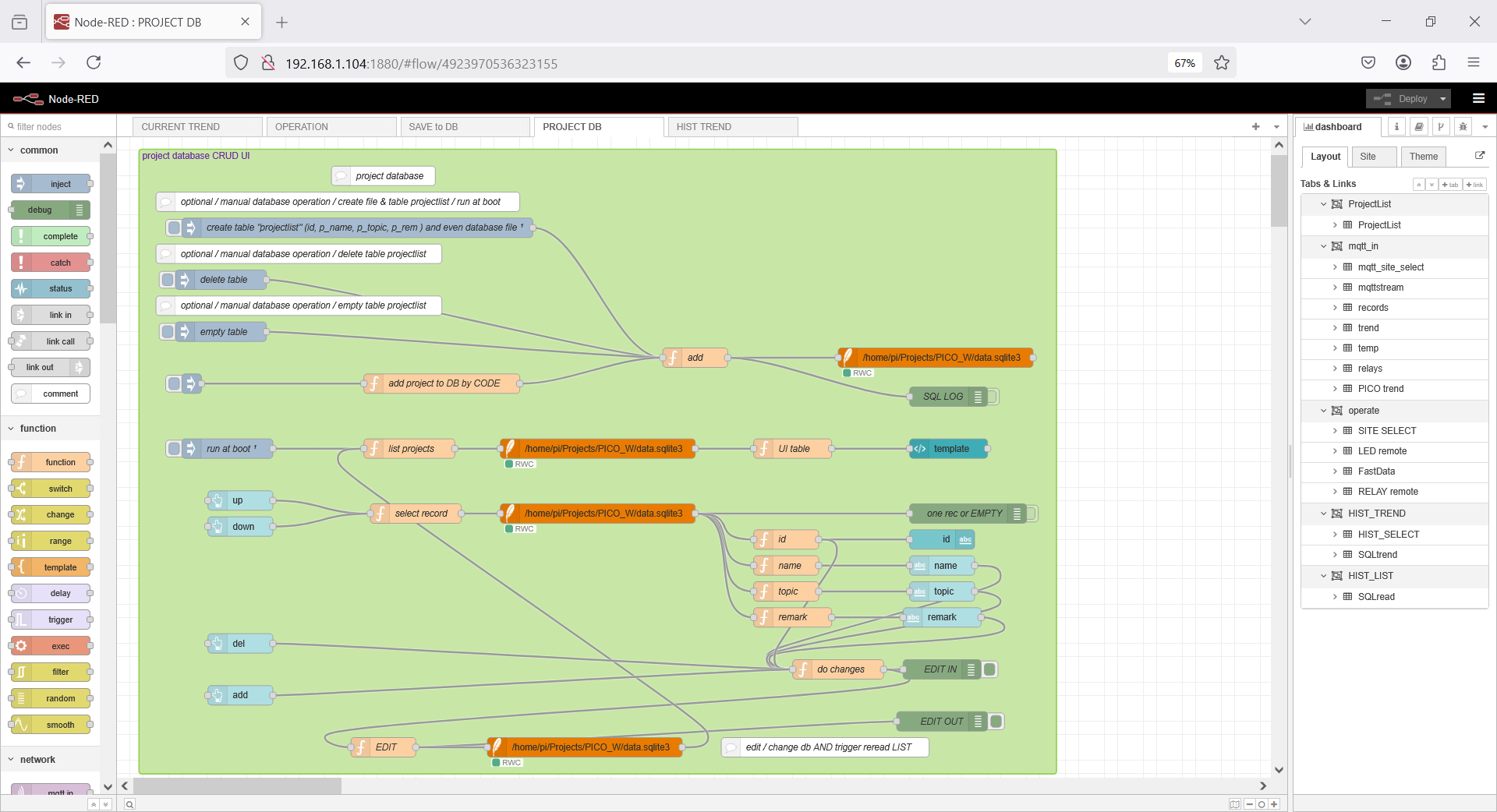The height and width of the screenshot is (812, 1497).
Task: Open dashboard in new window icon
Action: click(x=1480, y=156)
